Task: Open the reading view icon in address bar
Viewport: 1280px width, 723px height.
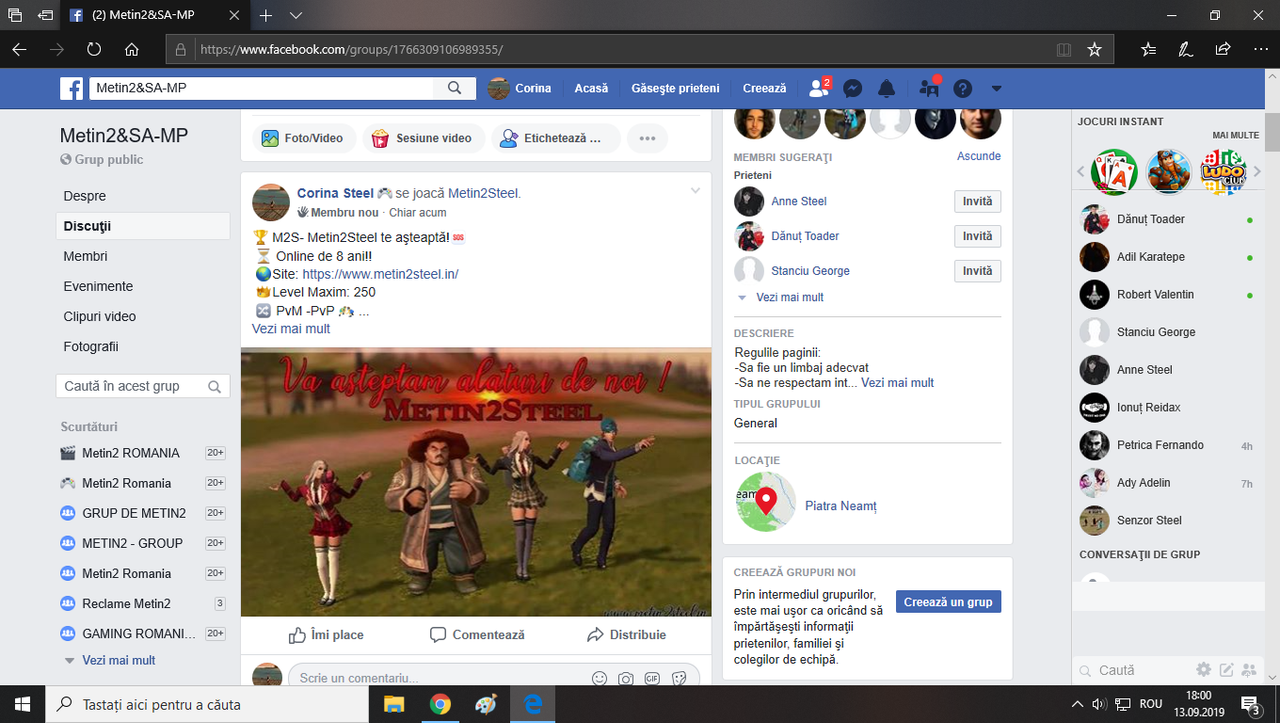Action: tap(1064, 49)
